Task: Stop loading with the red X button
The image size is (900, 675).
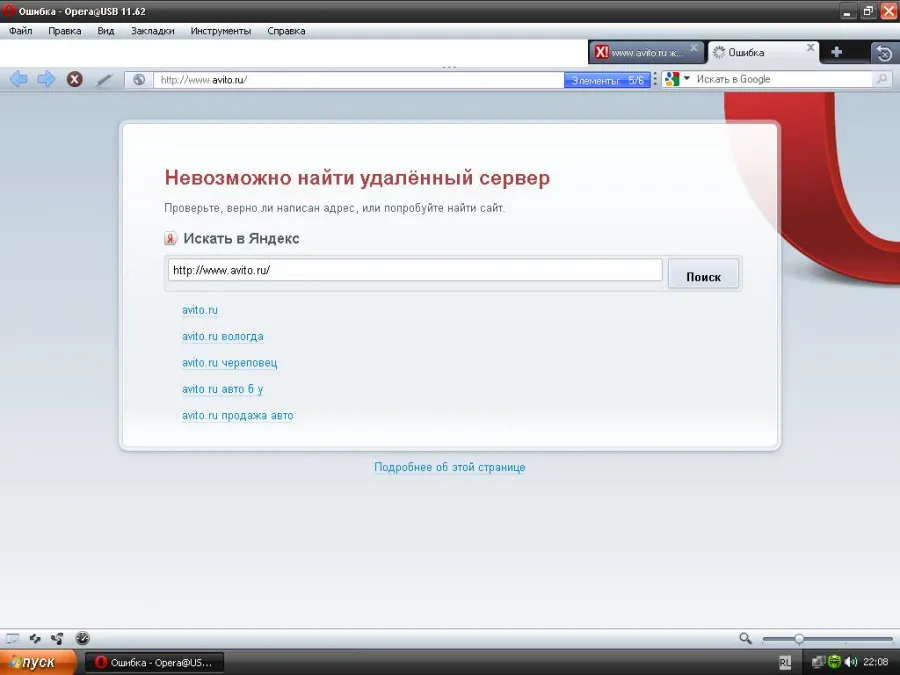Action: point(75,79)
